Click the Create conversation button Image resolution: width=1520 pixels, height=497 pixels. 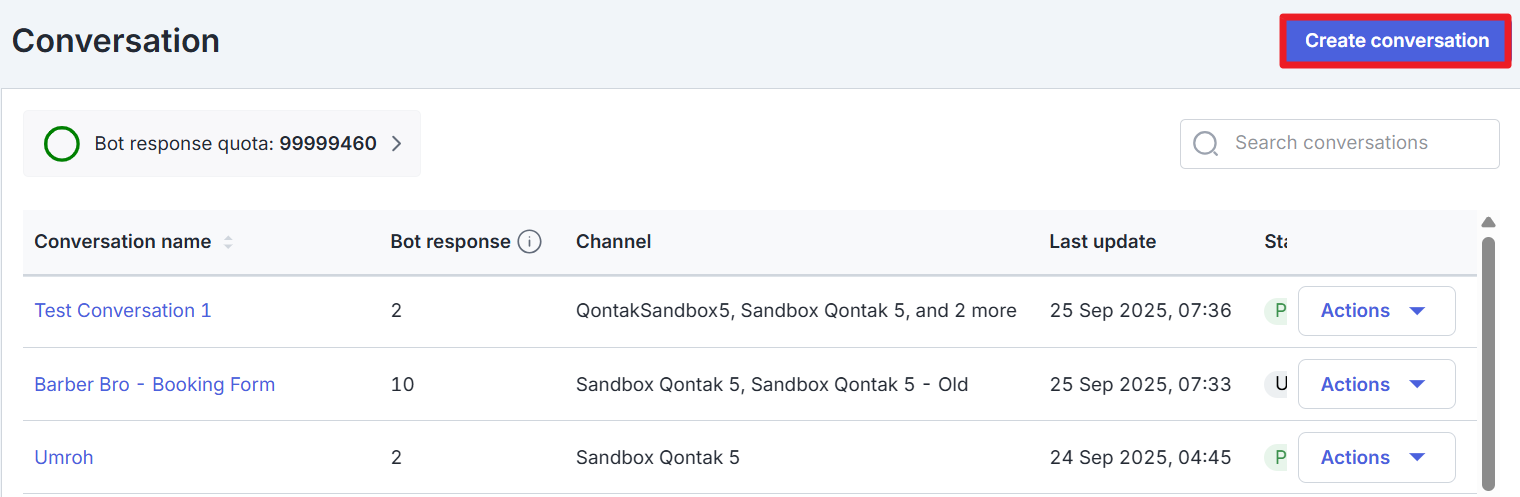[x=1396, y=41]
